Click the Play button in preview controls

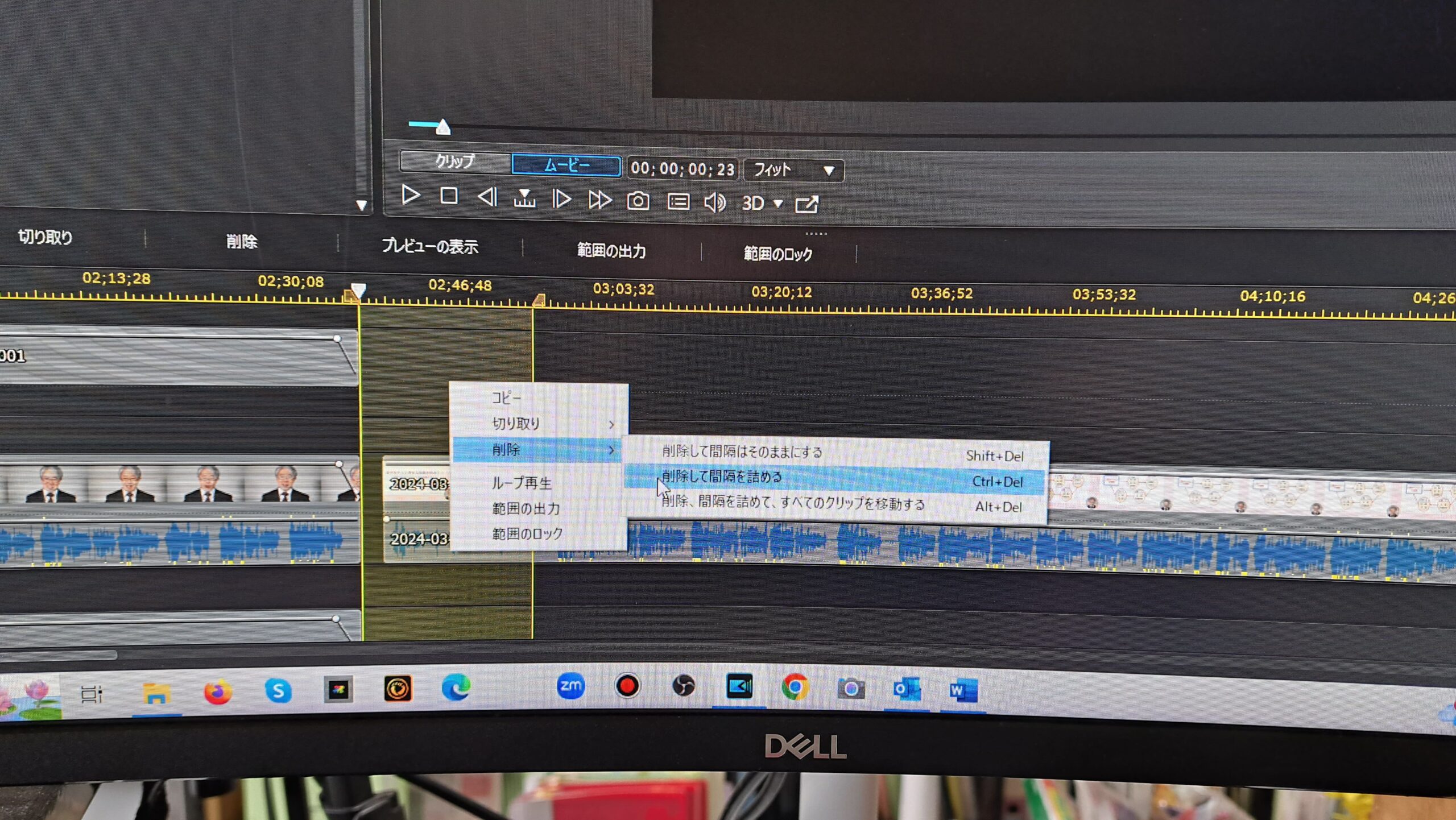click(x=410, y=195)
